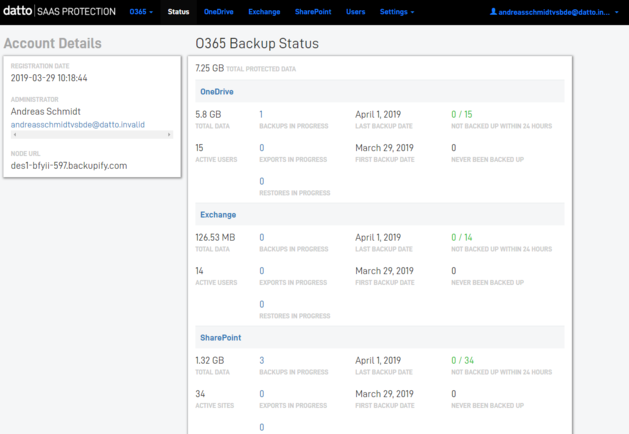Image resolution: width=629 pixels, height=434 pixels.
Task: Select the O365 Backup Status heading
Action: pos(257,43)
